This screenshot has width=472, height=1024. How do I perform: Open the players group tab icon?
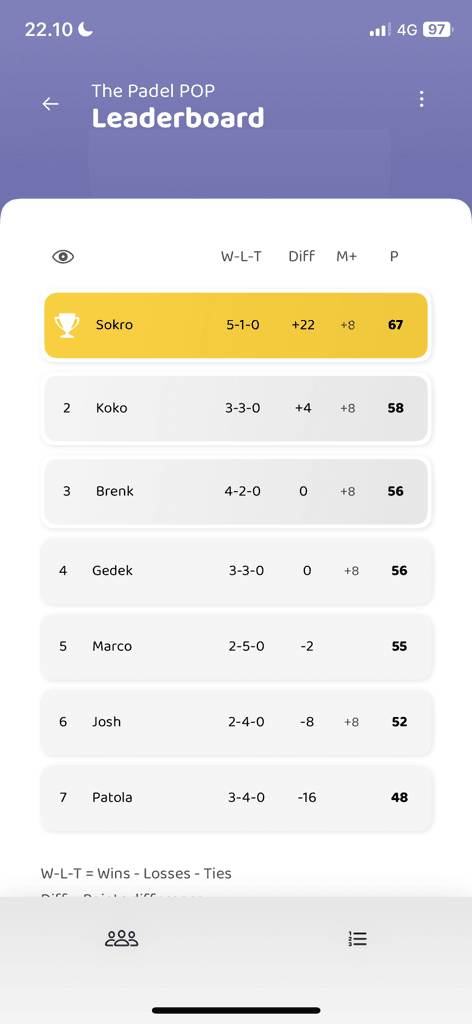point(122,939)
